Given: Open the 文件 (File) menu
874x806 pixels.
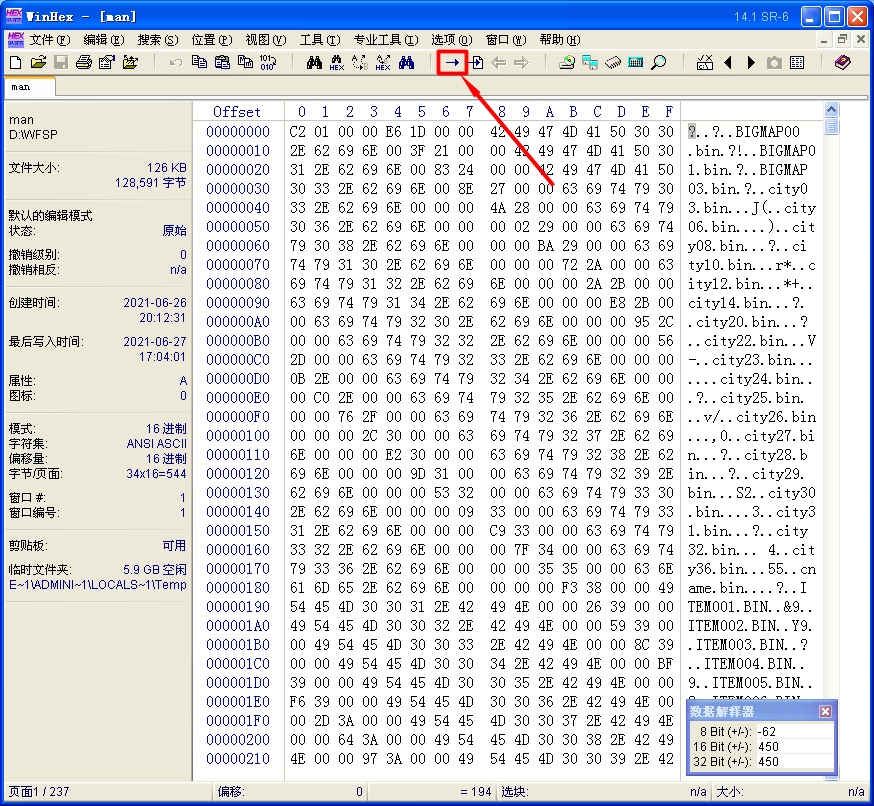Looking at the screenshot, I should tap(48, 40).
